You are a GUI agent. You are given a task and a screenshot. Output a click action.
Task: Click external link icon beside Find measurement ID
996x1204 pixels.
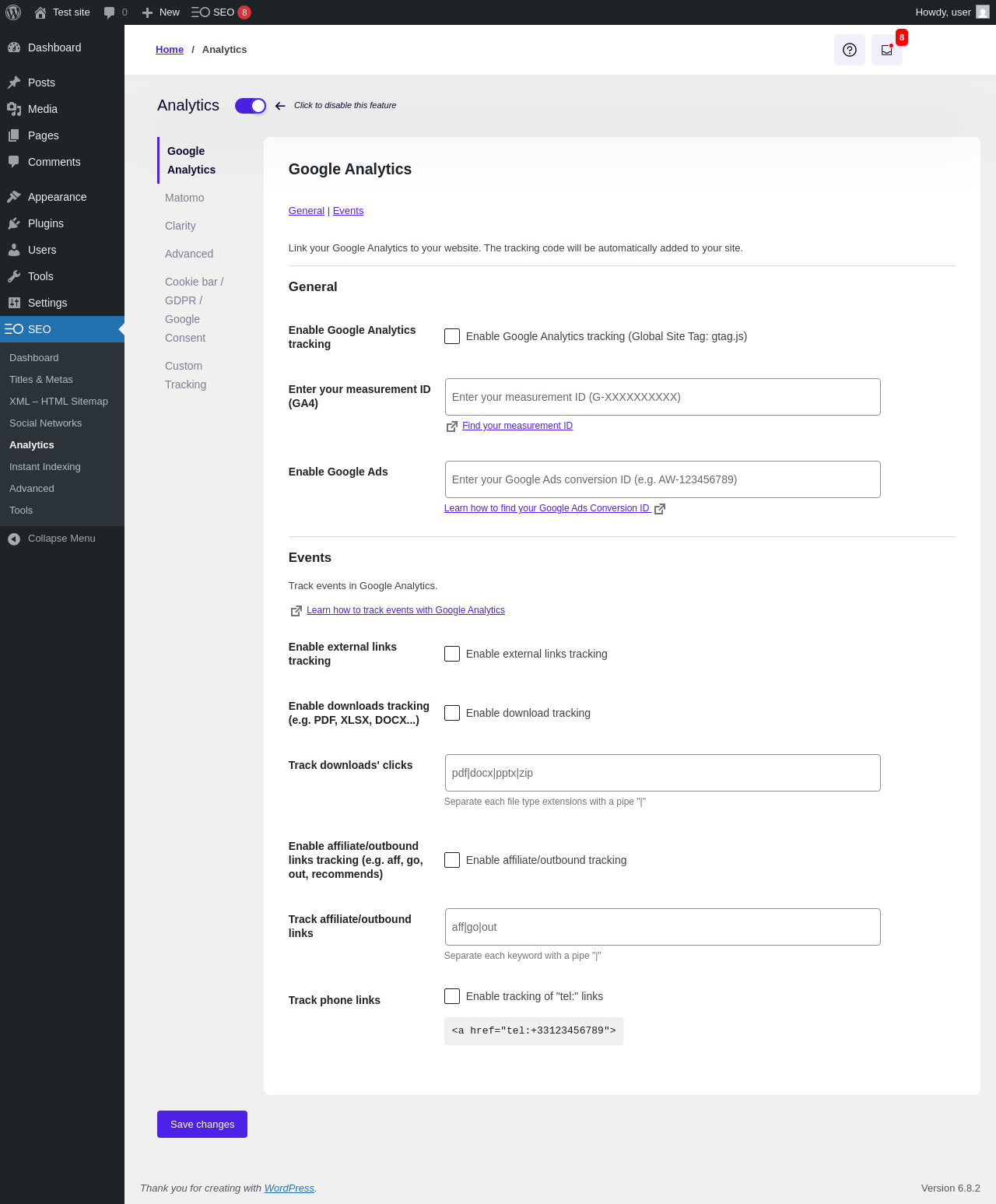[x=451, y=426]
